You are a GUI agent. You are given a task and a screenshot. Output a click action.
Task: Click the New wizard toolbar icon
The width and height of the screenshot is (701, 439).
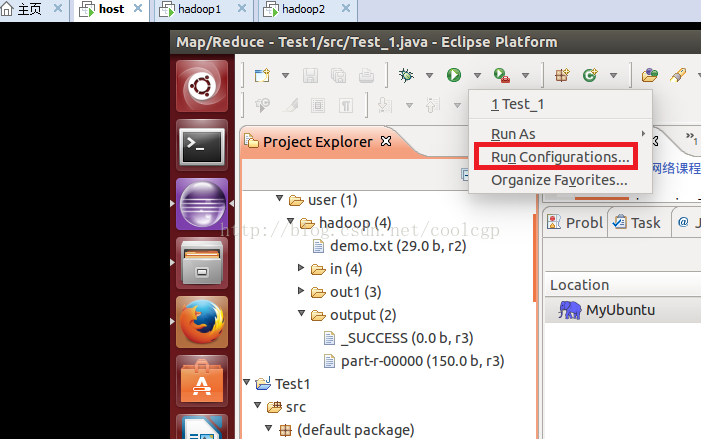coord(262,75)
